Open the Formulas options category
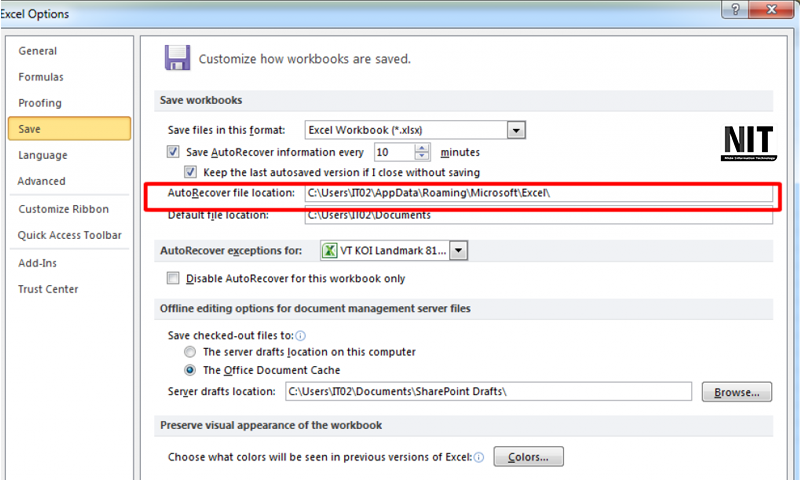Viewport: 800px width, 480px height. tap(41, 77)
